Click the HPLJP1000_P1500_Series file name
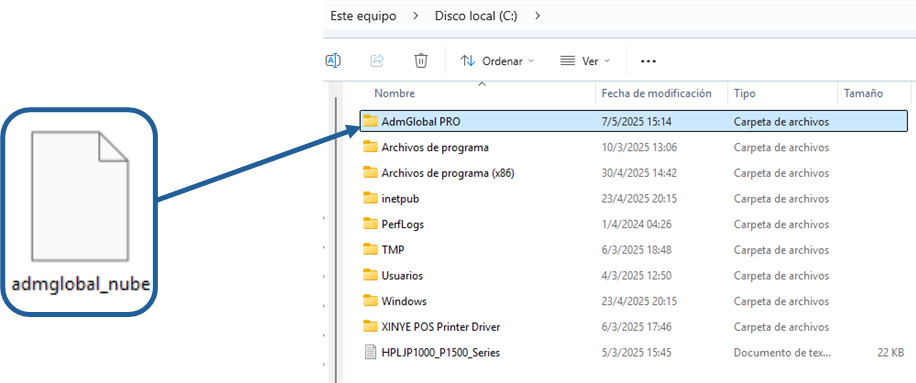This screenshot has width=916, height=383. click(x=440, y=353)
